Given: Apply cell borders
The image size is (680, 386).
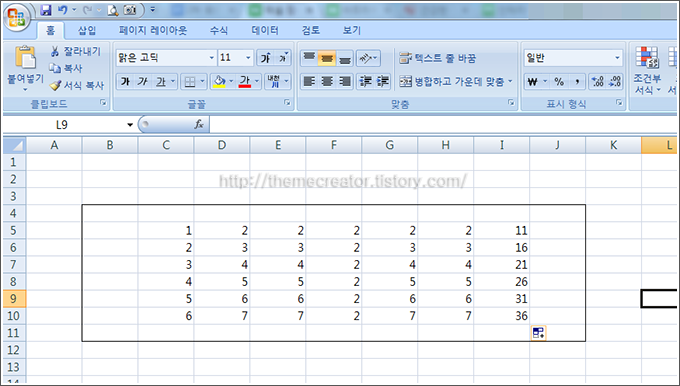Looking at the screenshot, I should pos(190,82).
